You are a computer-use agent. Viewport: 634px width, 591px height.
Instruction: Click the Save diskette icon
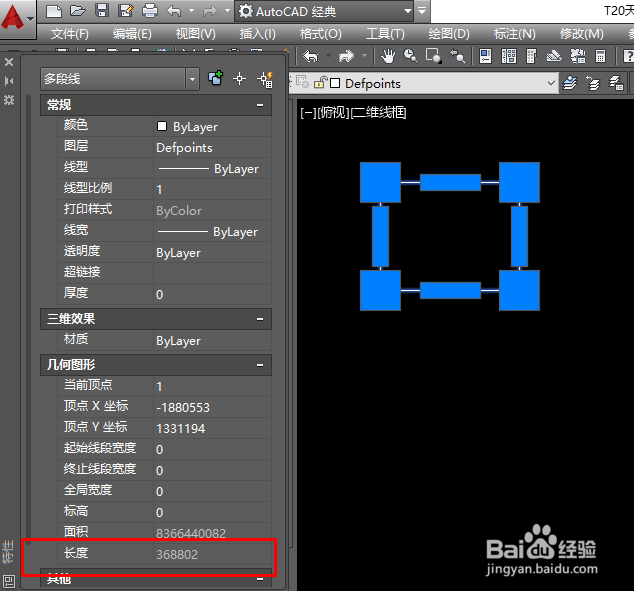[102, 11]
